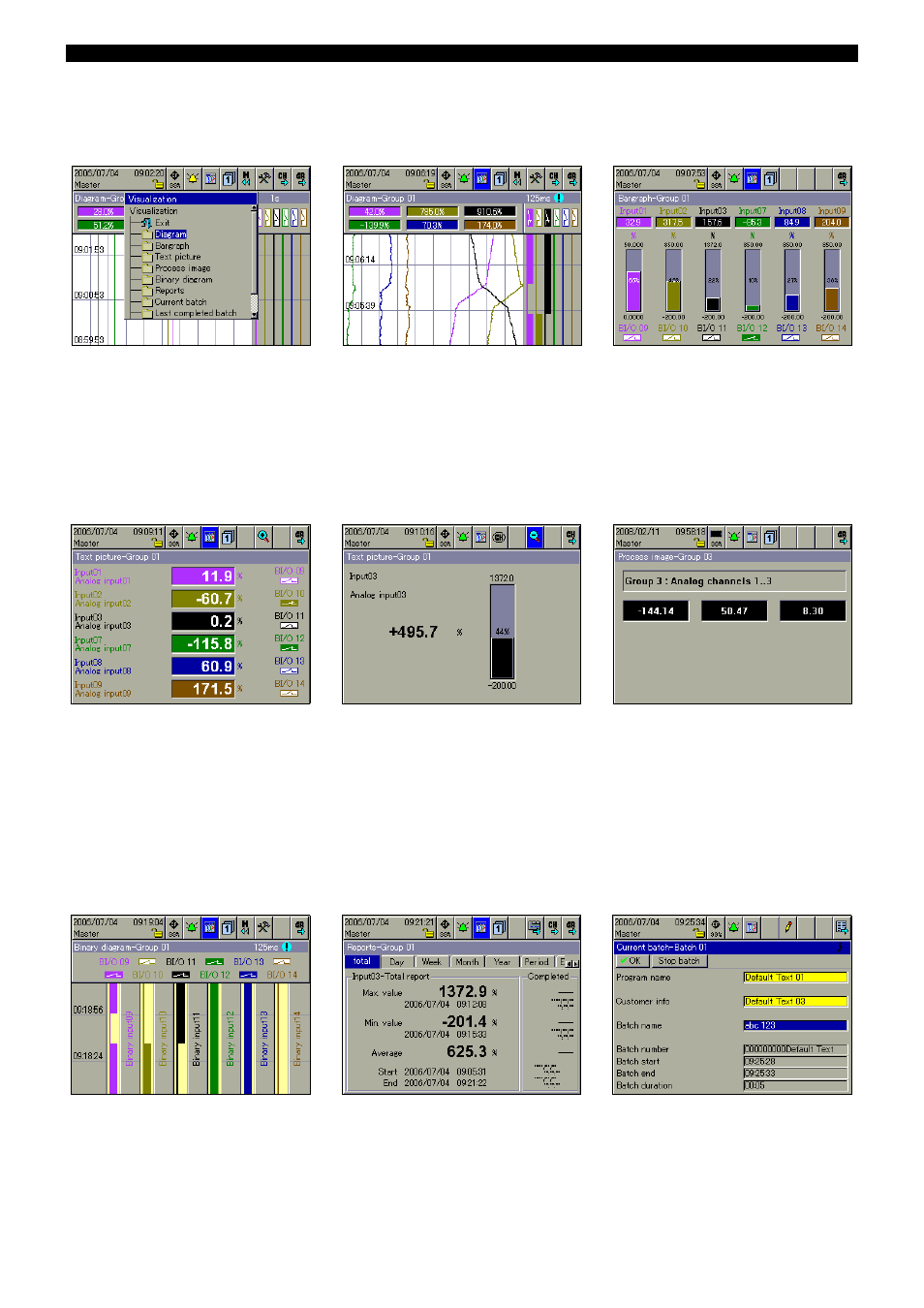Click hammer-and-wrench tools icon on Visualization menu screen
The image size is (924, 1308).
(263, 178)
